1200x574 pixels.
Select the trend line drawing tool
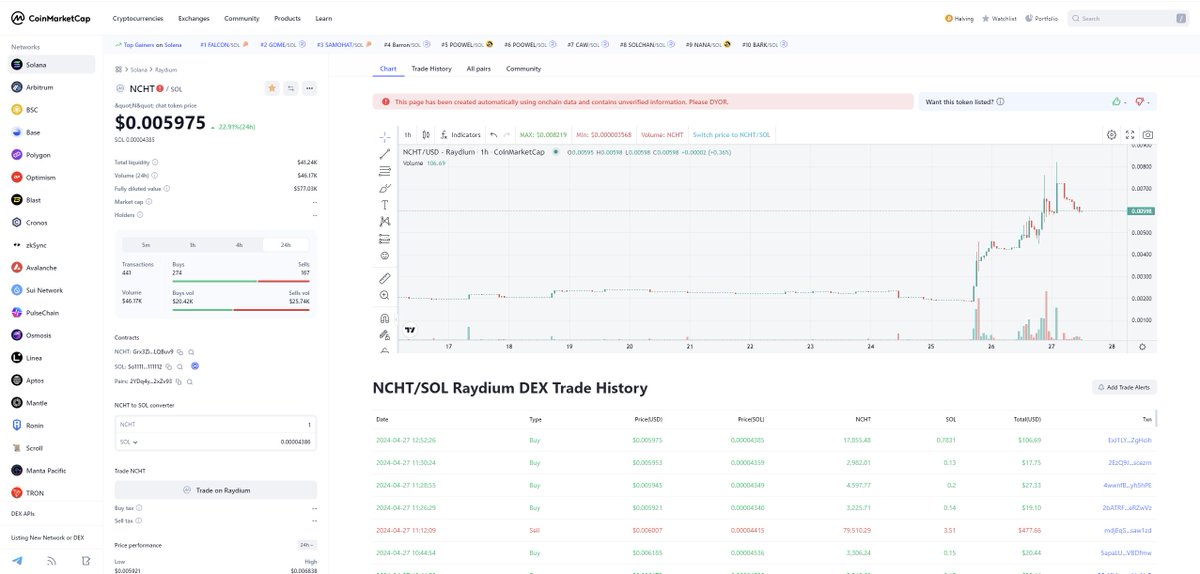385,153
